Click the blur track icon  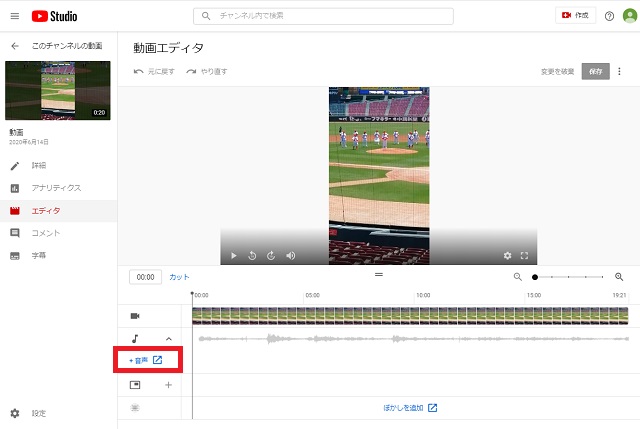click(135, 408)
